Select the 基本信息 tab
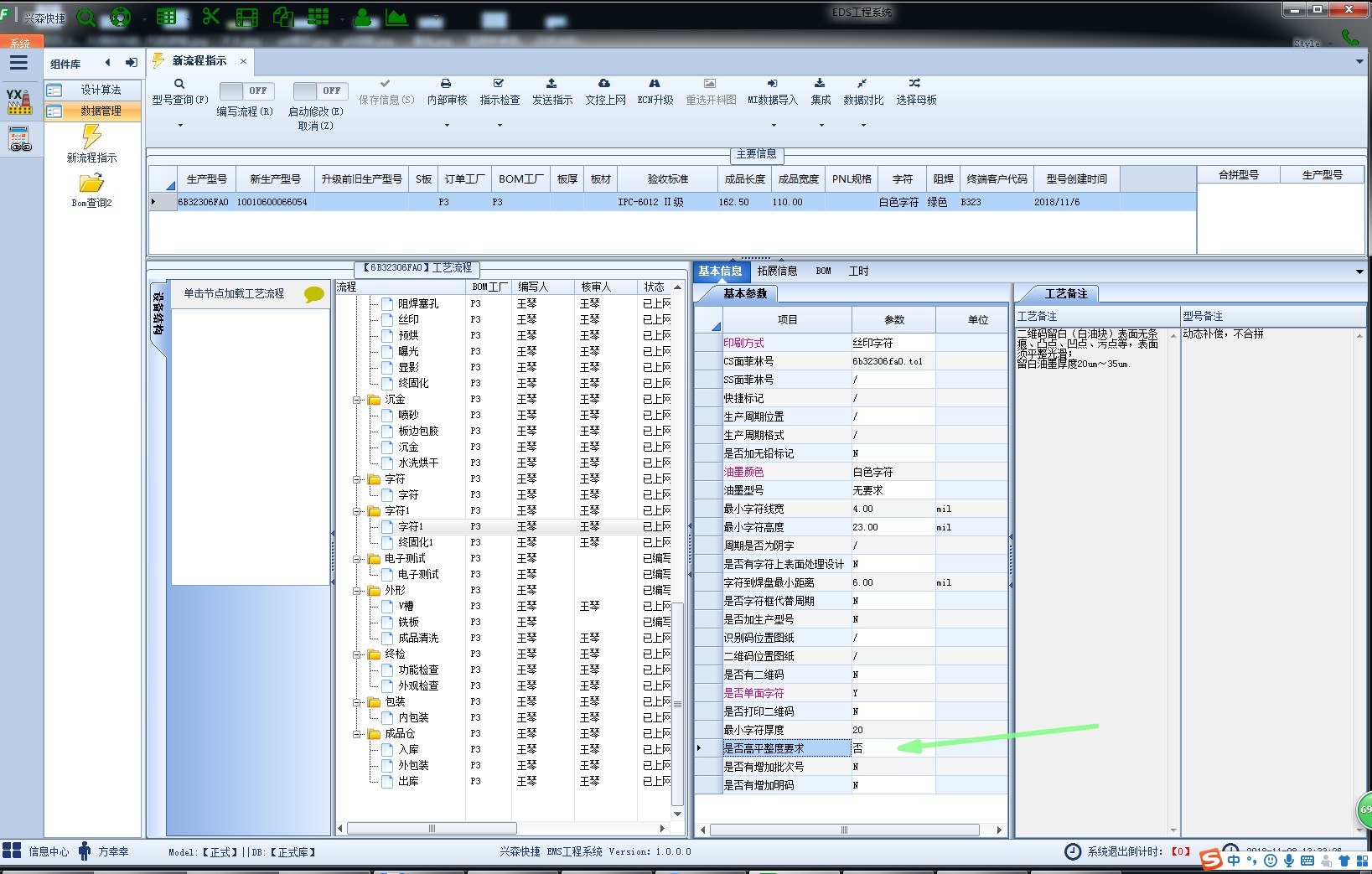1372x874 pixels. [720, 271]
